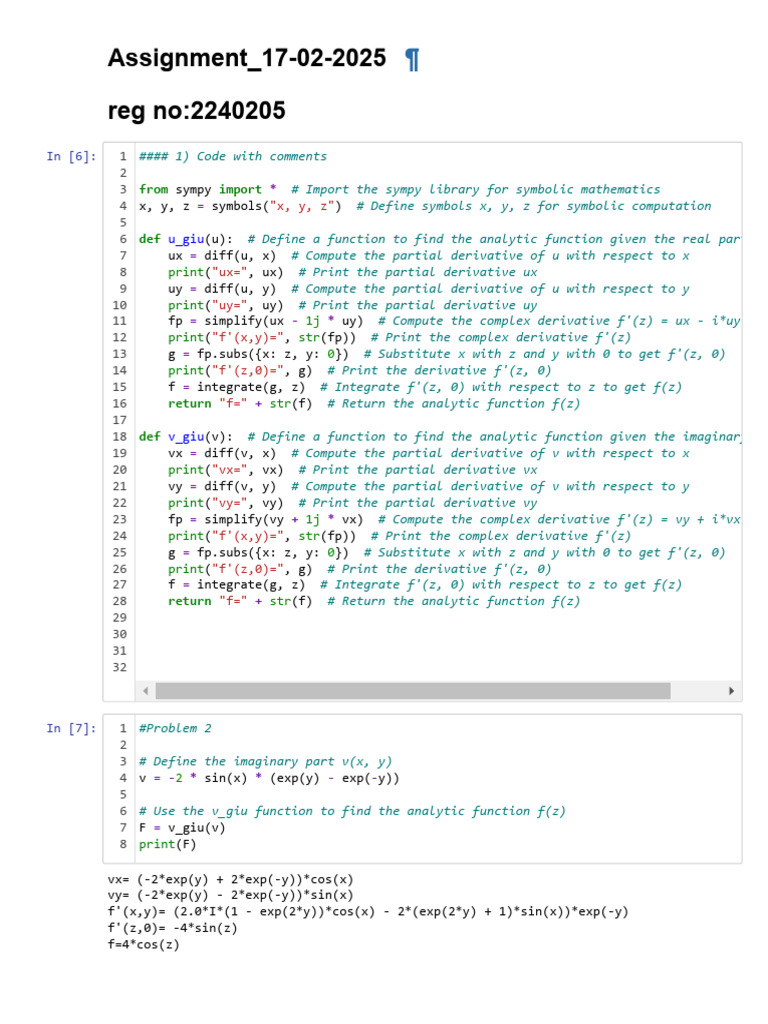The image size is (768, 1024).
Task: Click the 'F = v_giu(v)' line
Action: [x=182, y=827]
